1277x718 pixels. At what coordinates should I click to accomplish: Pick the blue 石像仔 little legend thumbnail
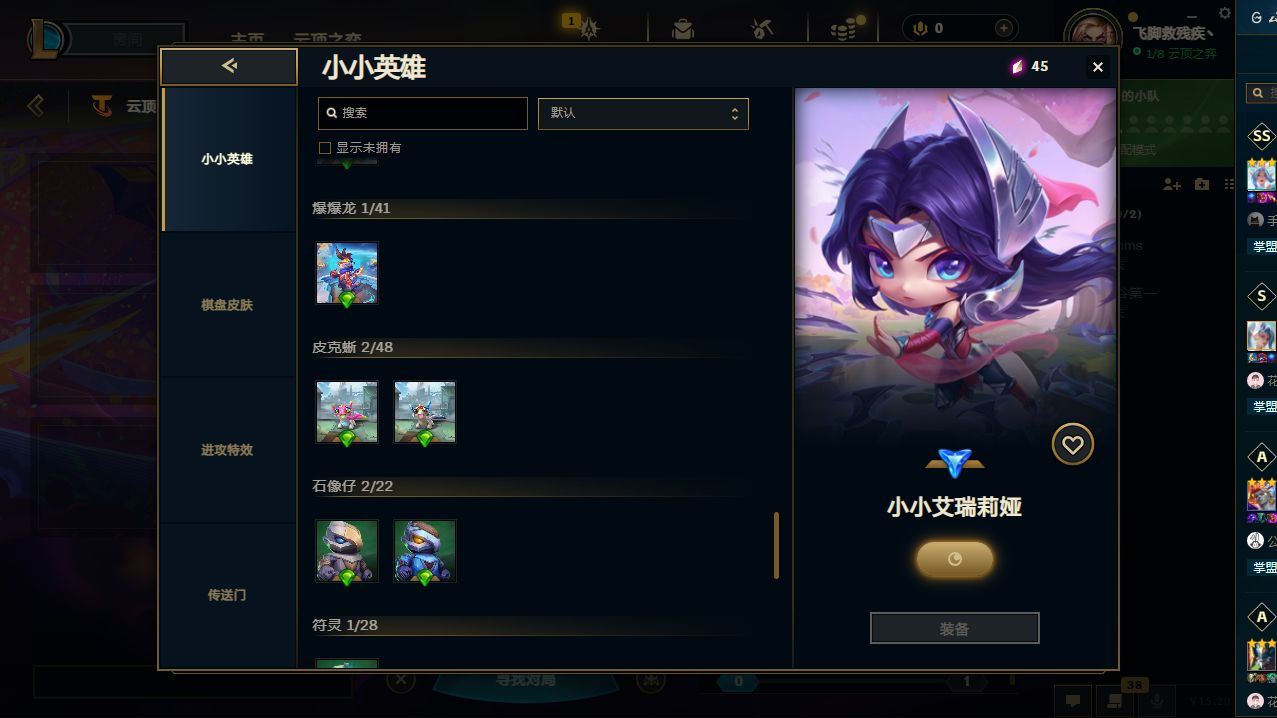(425, 551)
